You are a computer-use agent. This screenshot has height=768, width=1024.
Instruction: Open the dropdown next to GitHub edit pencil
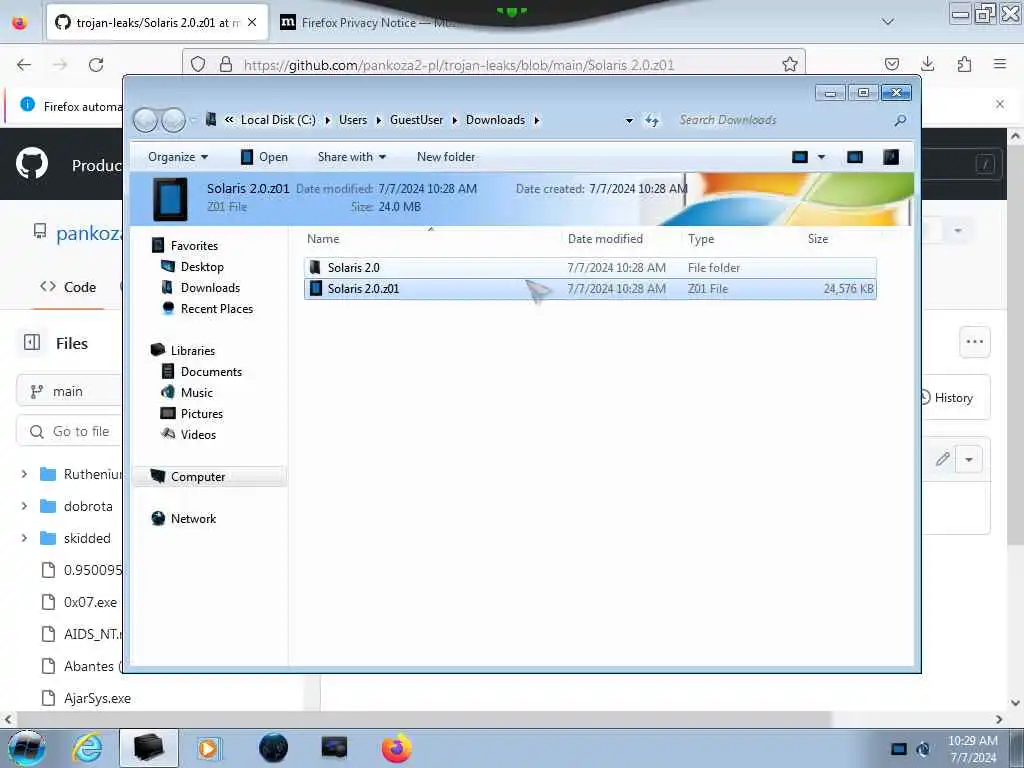tap(969, 460)
